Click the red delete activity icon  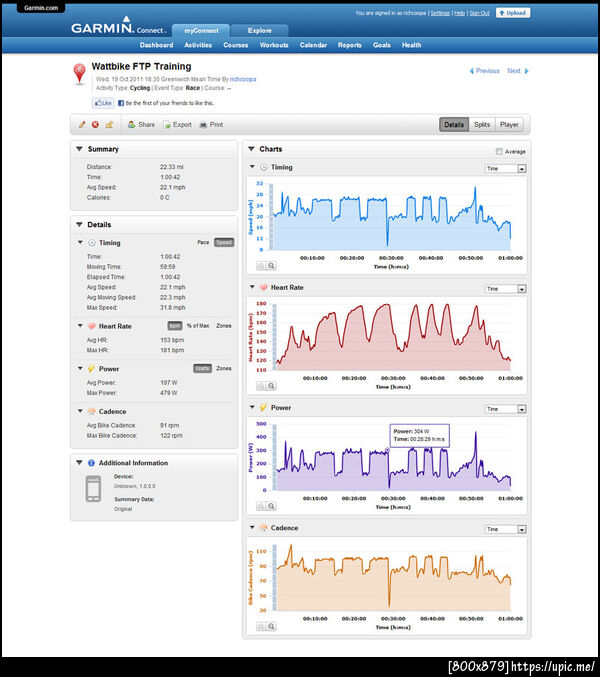(95, 125)
